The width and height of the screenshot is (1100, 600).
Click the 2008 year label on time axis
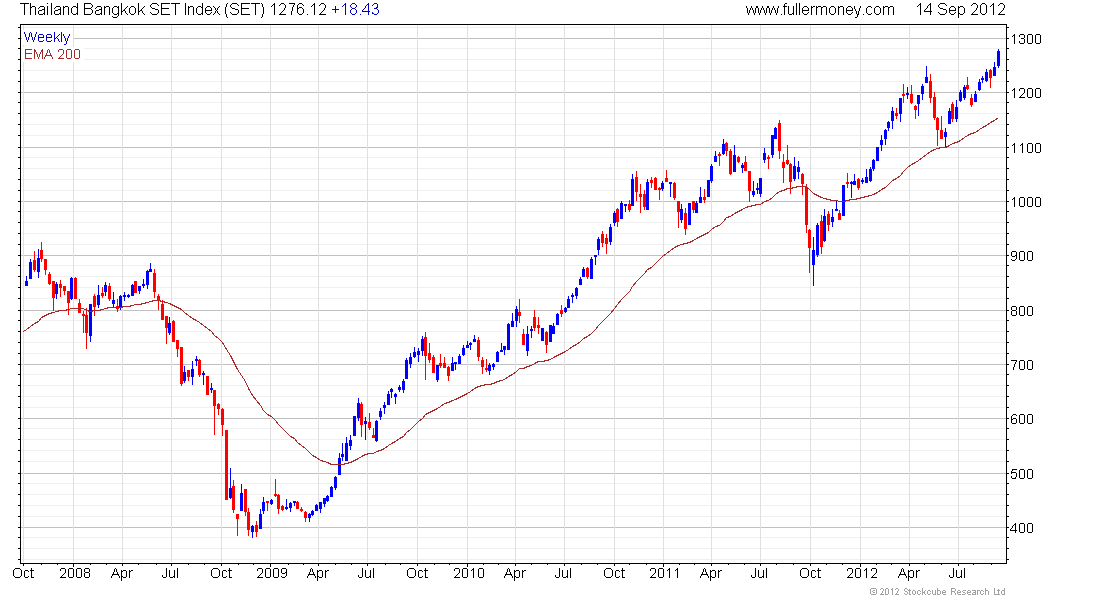(x=75, y=573)
